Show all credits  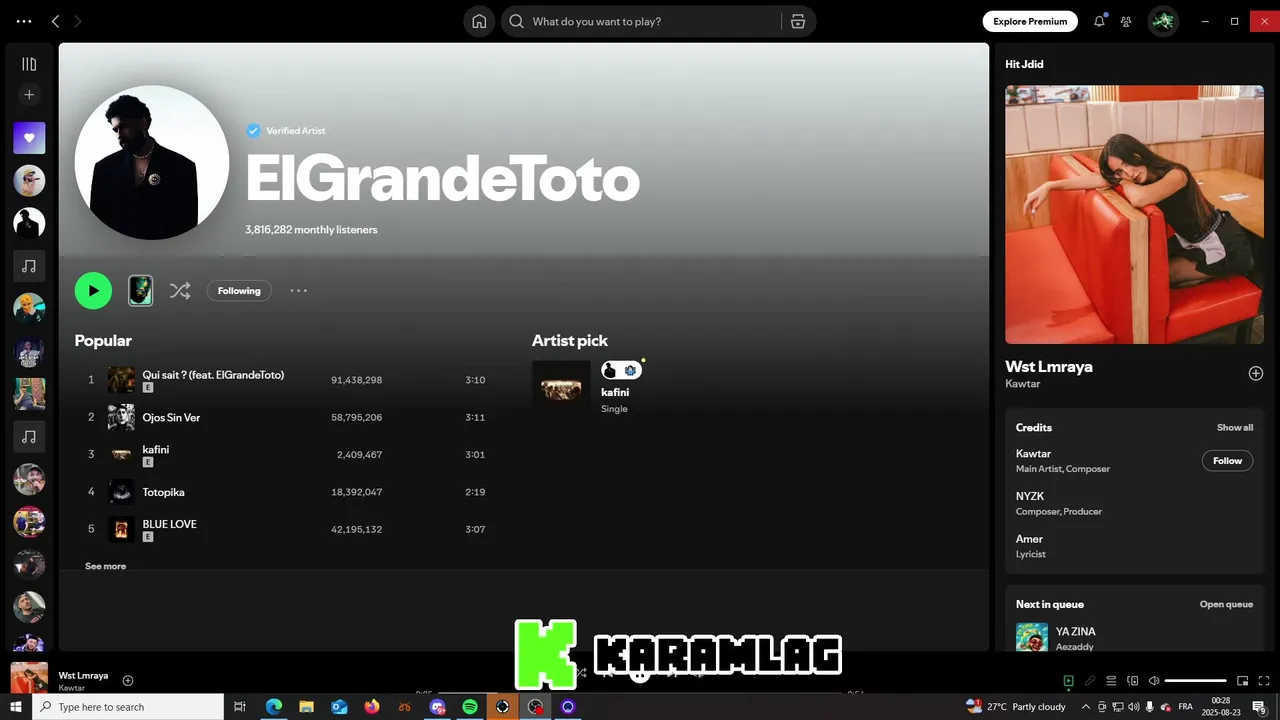[x=1235, y=427]
